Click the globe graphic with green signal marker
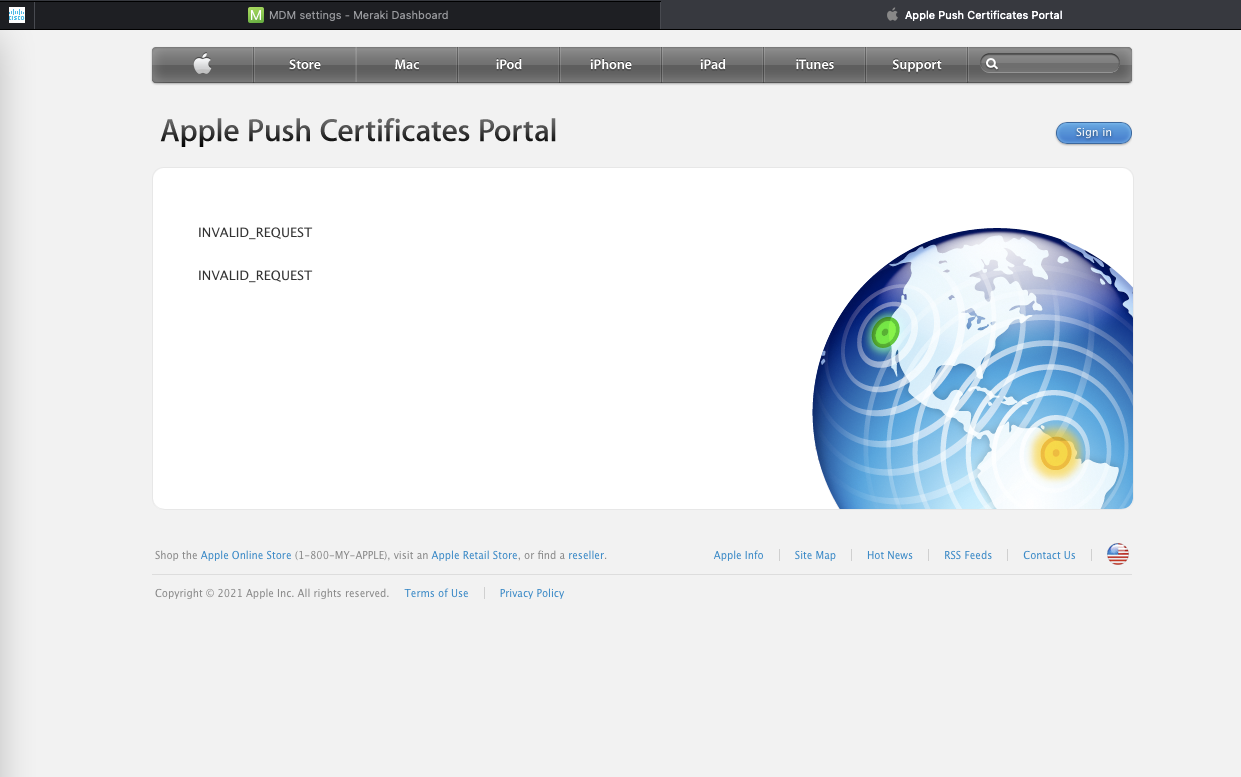The width and height of the screenshot is (1241, 777). (883, 330)
